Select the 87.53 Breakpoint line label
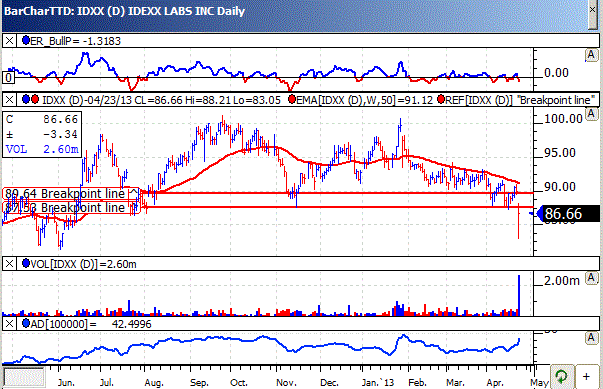 72,208
